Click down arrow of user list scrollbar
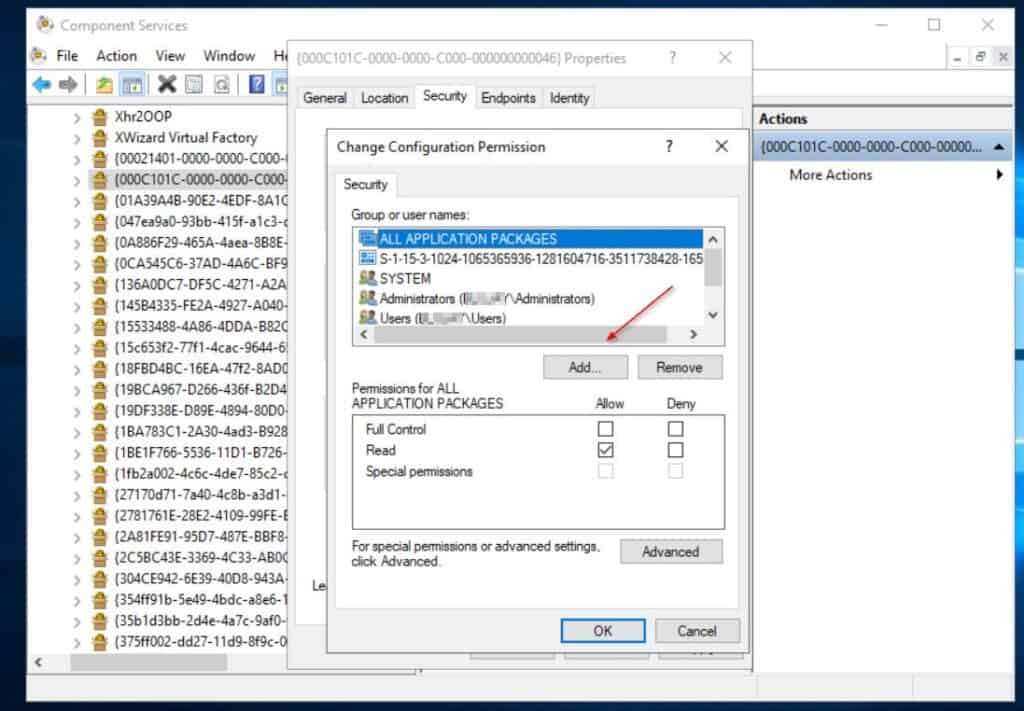This screenshot has height=711, width=1024. pos(713,315)
